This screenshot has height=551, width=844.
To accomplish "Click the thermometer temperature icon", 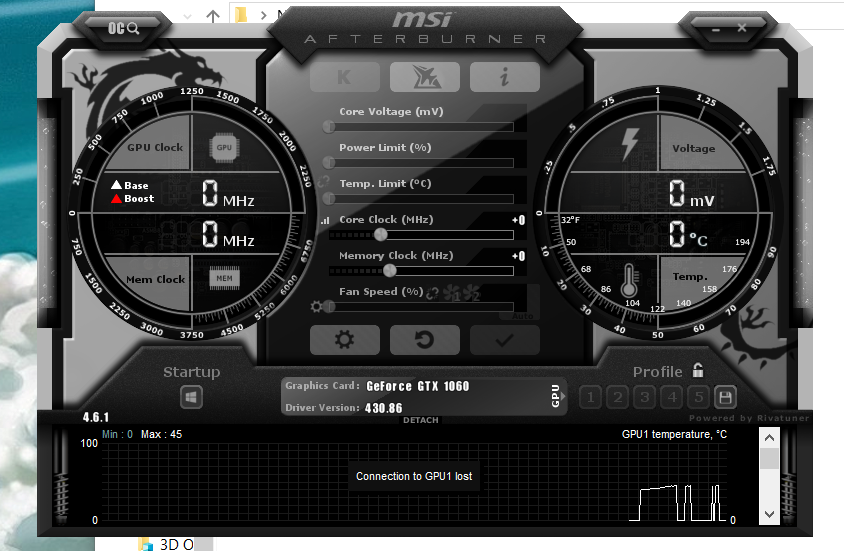I will (x=629, y=280).
